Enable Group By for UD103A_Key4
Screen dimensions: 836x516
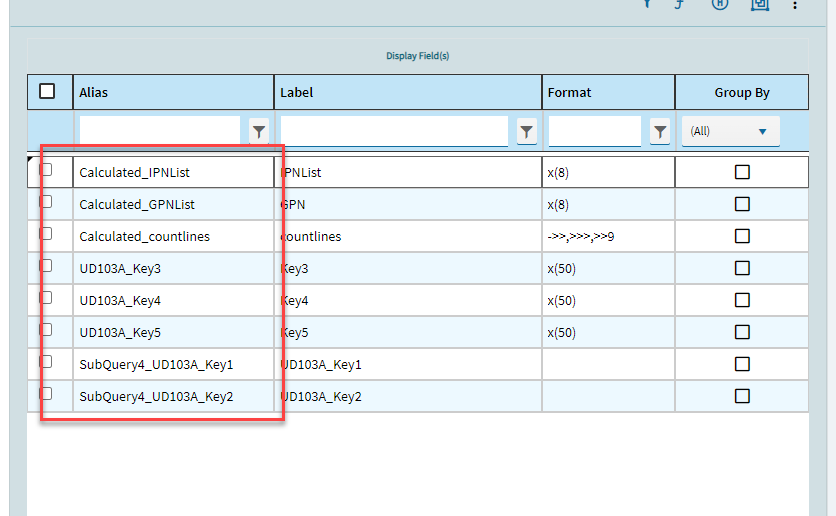742,300
